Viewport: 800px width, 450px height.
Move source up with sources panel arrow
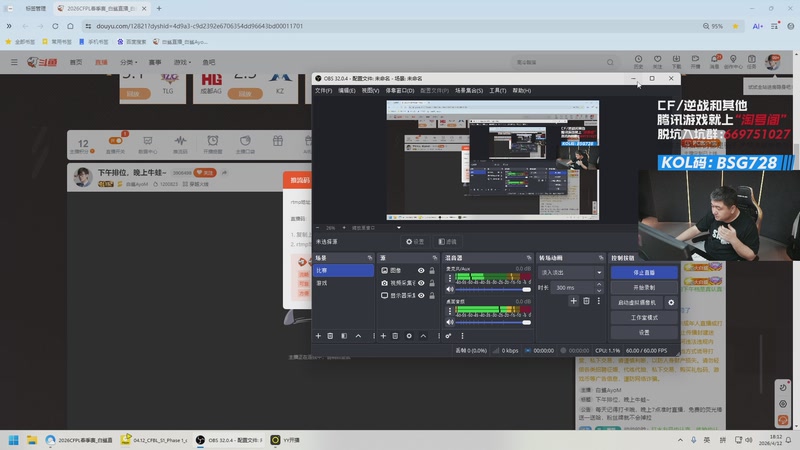point(423,336)
